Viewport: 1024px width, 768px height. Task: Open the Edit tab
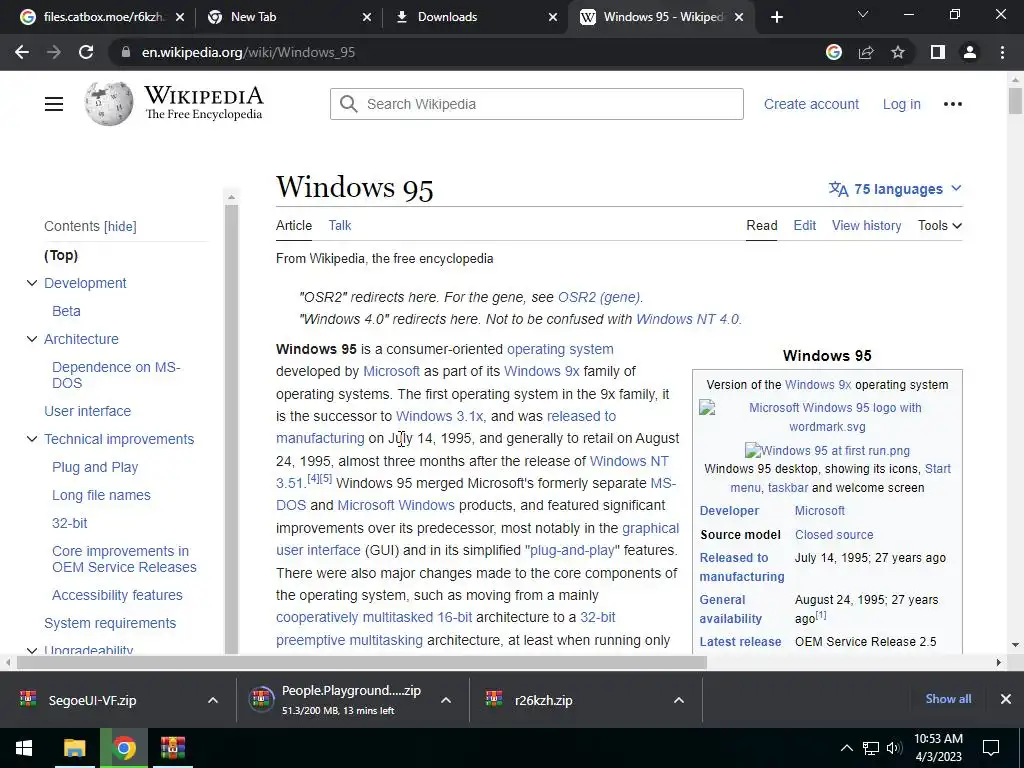(x=805, y=225)
